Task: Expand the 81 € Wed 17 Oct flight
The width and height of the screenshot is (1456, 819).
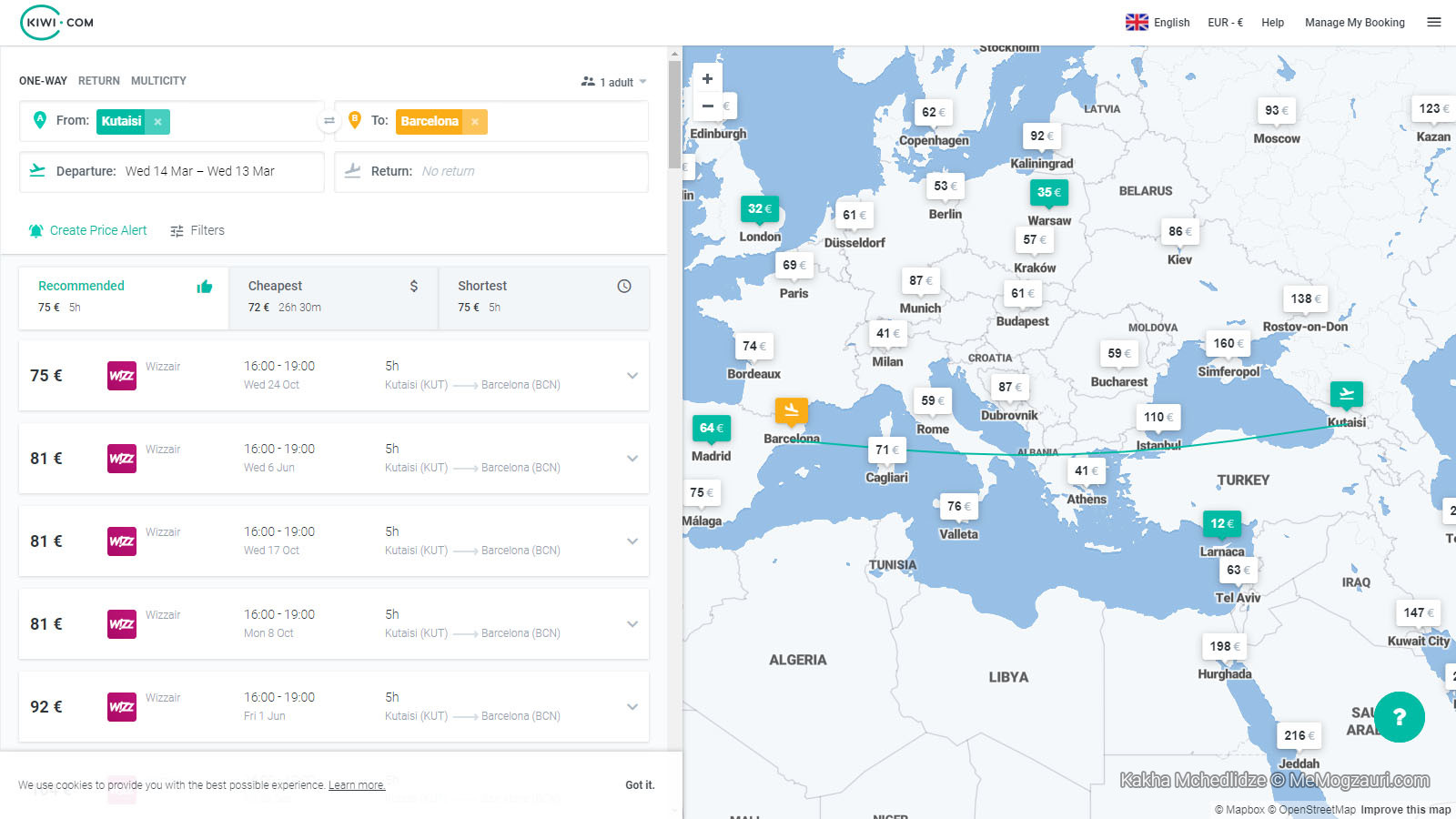Action: (632, 541)
